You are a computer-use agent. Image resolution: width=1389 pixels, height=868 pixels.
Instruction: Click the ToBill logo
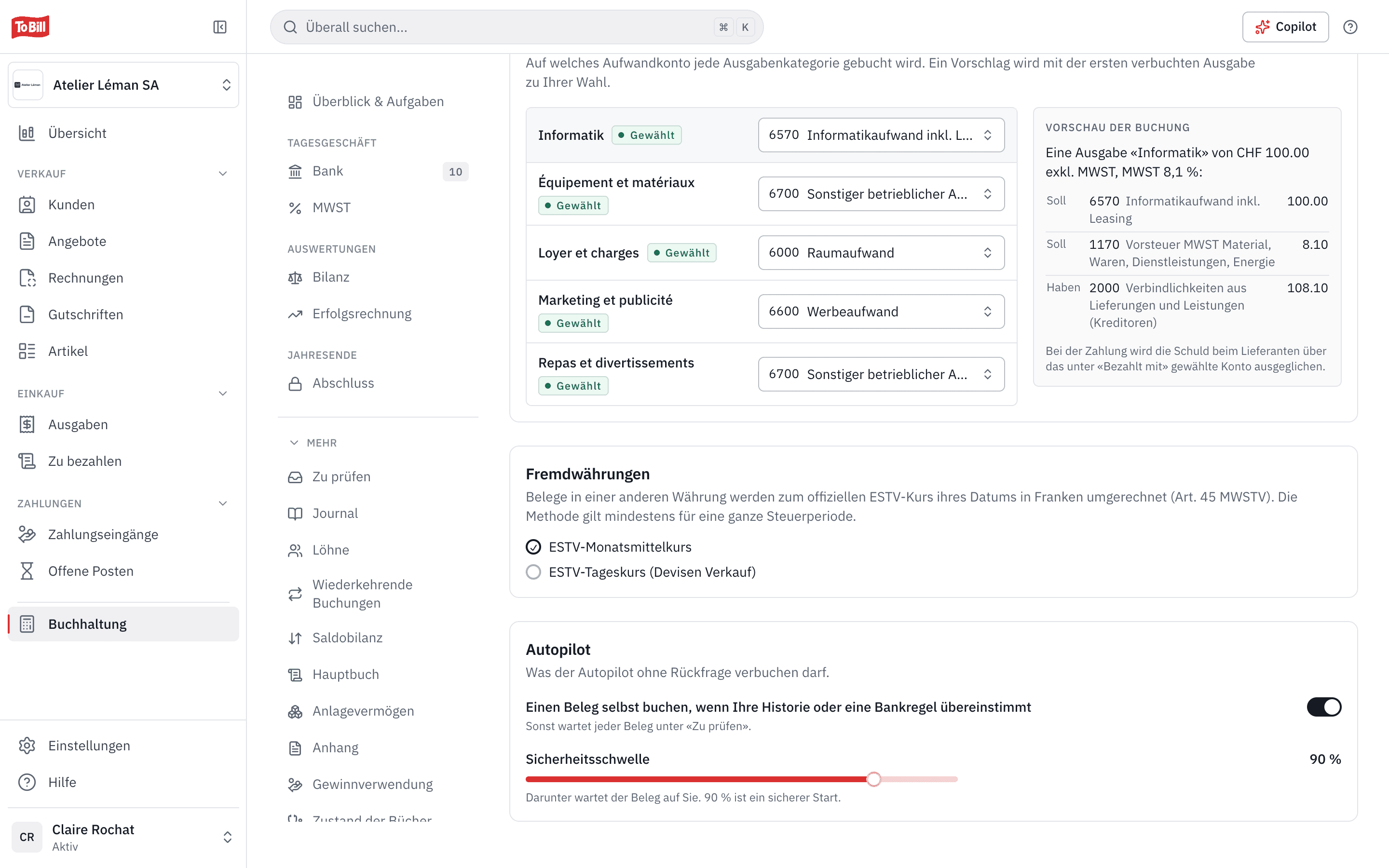(30, 27)
